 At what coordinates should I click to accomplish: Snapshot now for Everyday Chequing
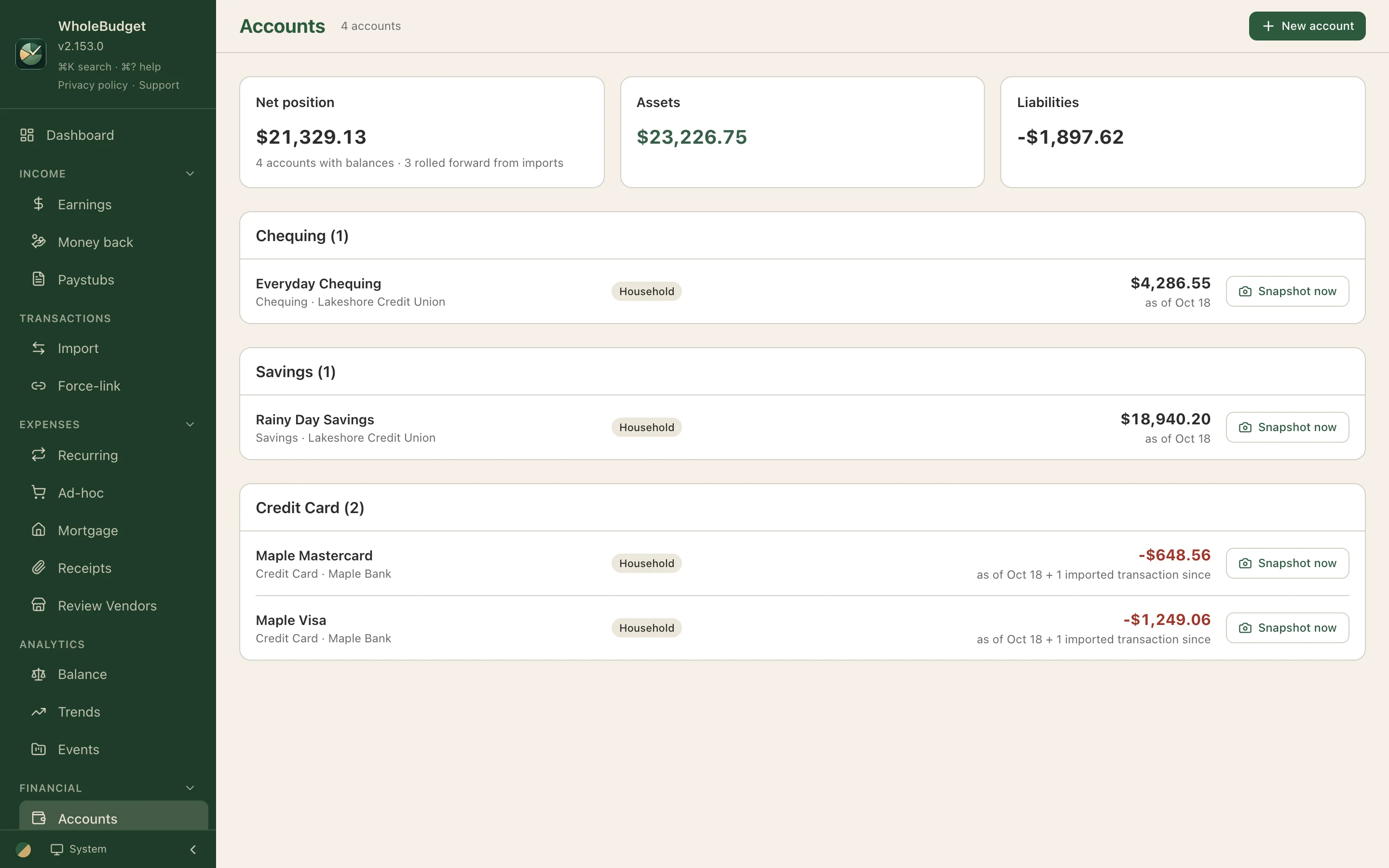click(1287, 291)
